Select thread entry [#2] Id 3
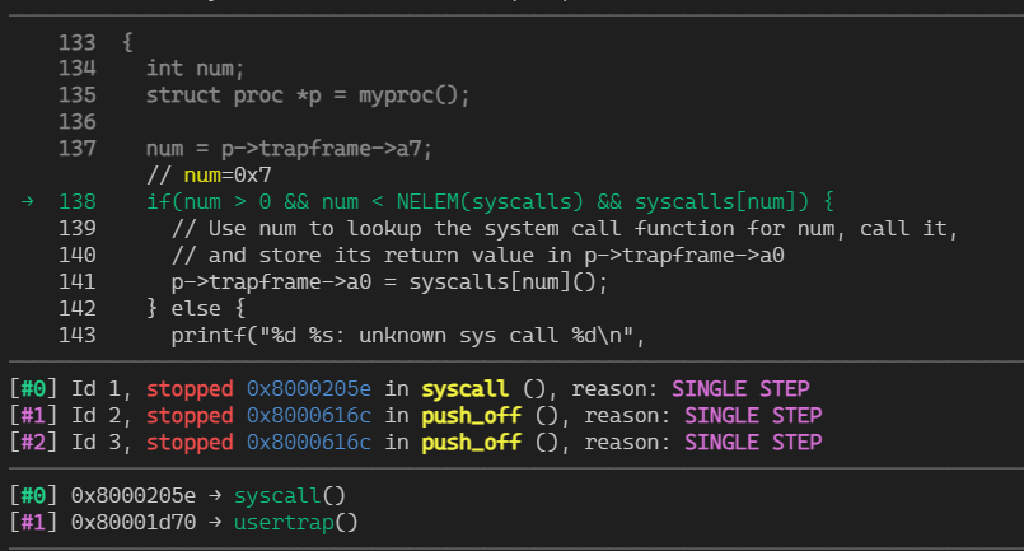Viewport: 1024px width, 551px height. coord(416,443)
